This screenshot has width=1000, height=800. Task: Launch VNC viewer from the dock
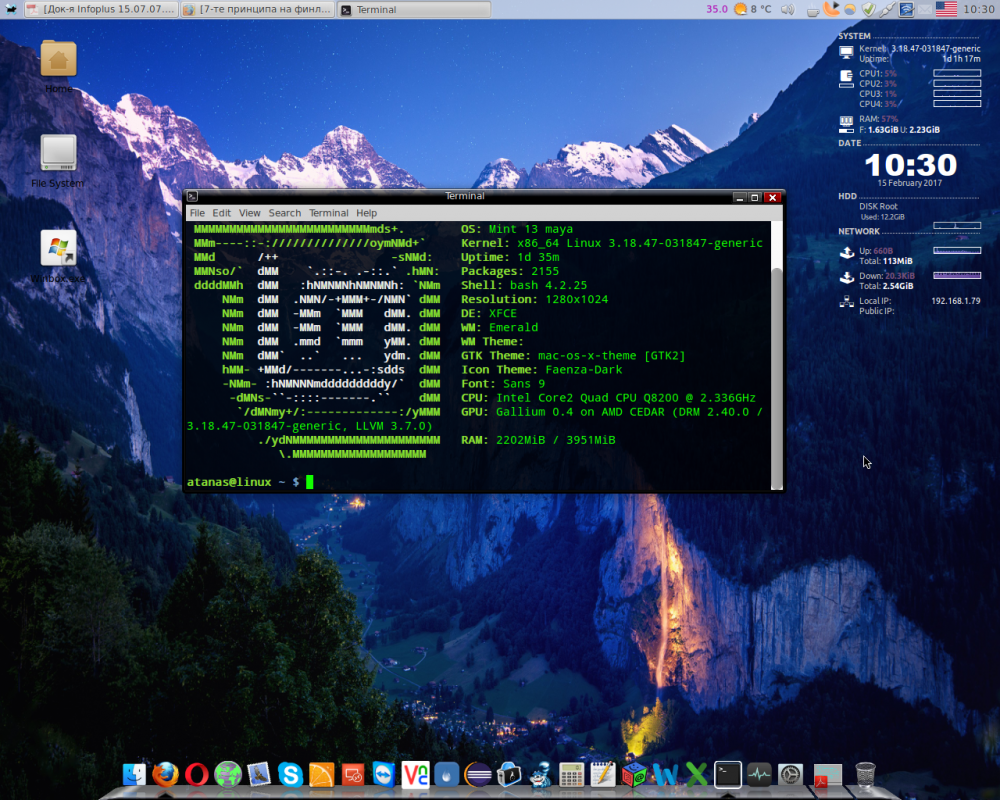(x=415, y=774)
